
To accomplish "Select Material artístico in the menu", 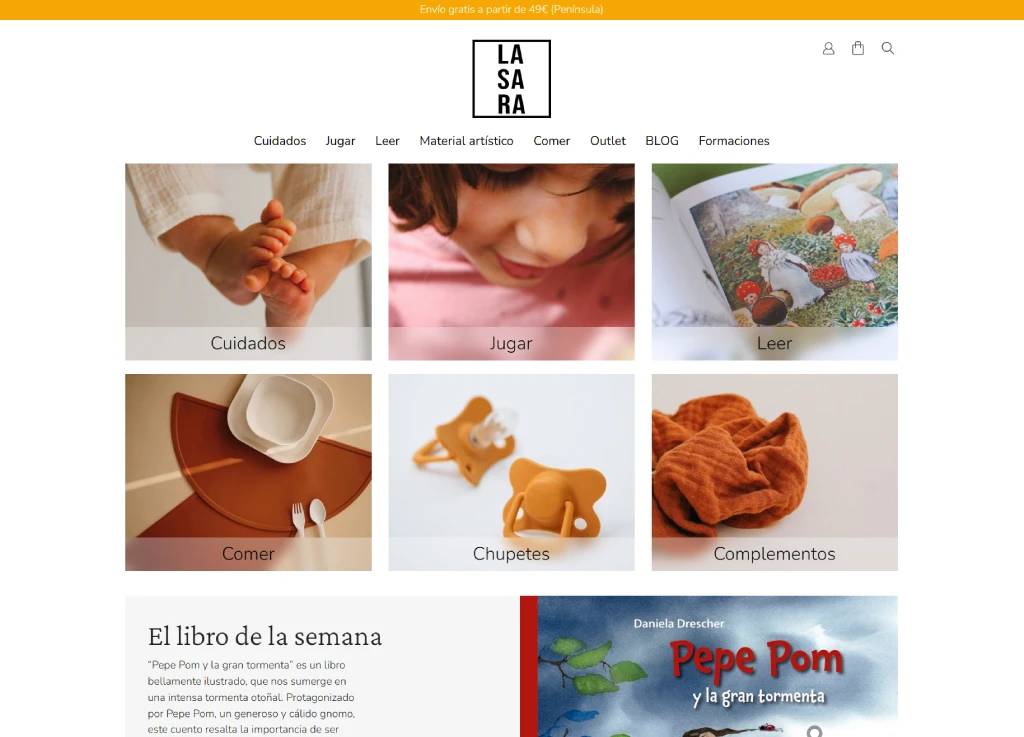I will click(x=466, y=141).
